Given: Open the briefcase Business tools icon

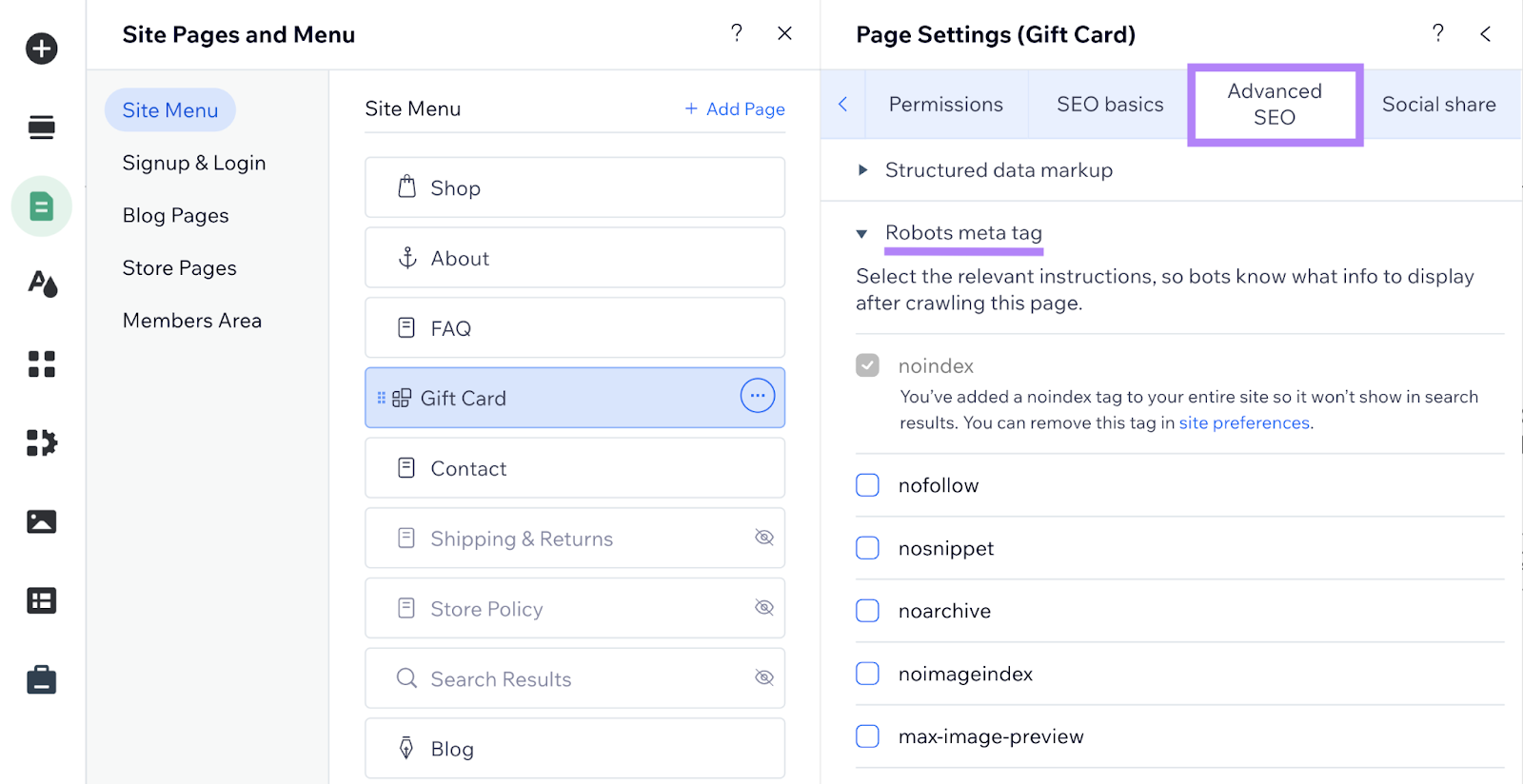Looking at the screenshot, I should click(x=41, y=679).
